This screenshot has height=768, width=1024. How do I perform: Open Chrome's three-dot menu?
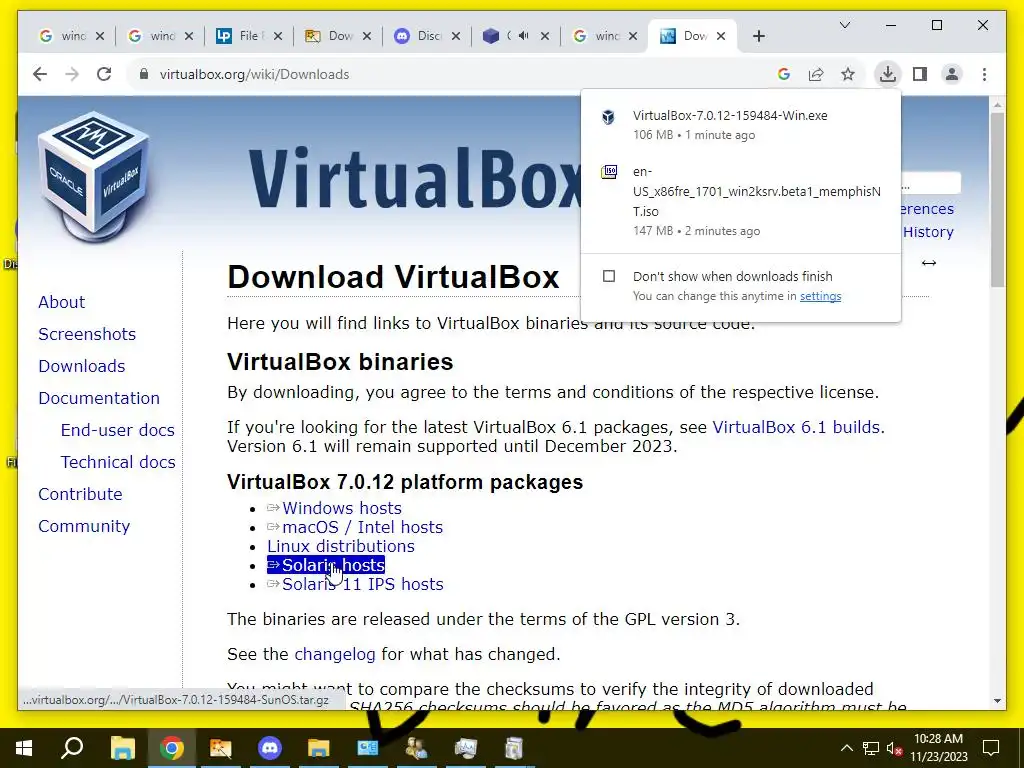coord(984,74)
